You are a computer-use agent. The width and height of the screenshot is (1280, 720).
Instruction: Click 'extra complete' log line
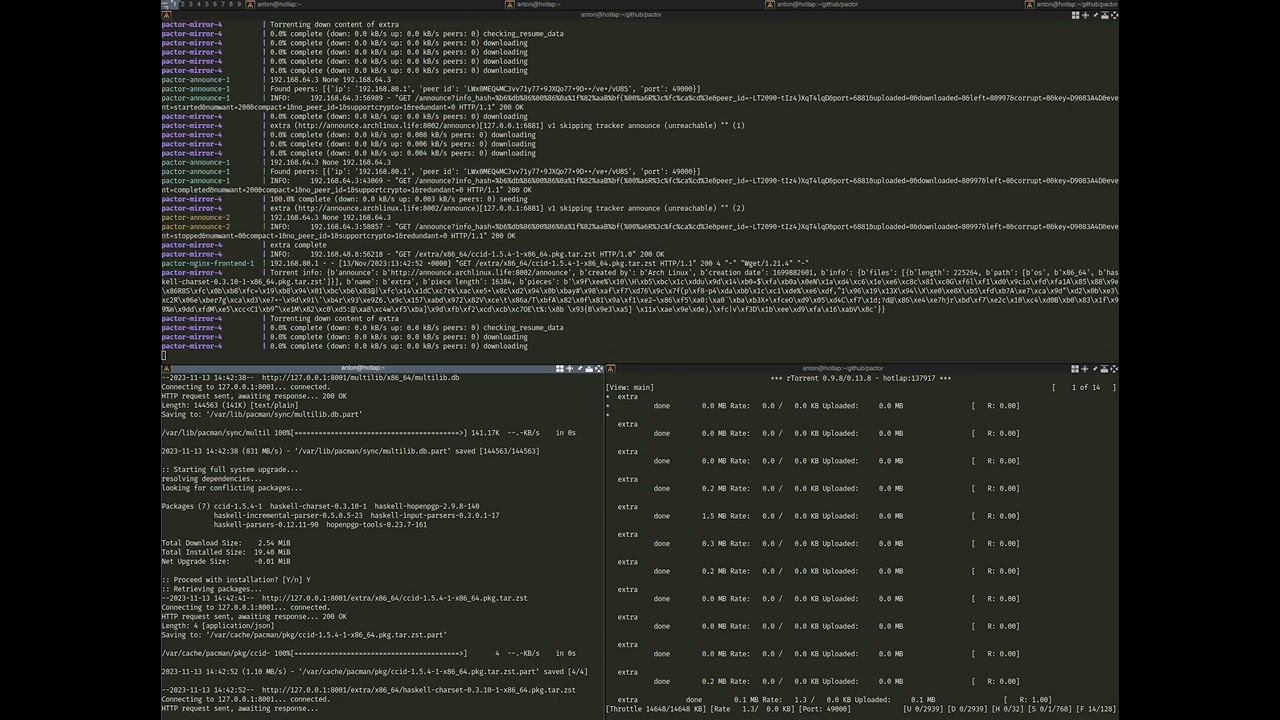pyautogui.click(x=298, y=245)
